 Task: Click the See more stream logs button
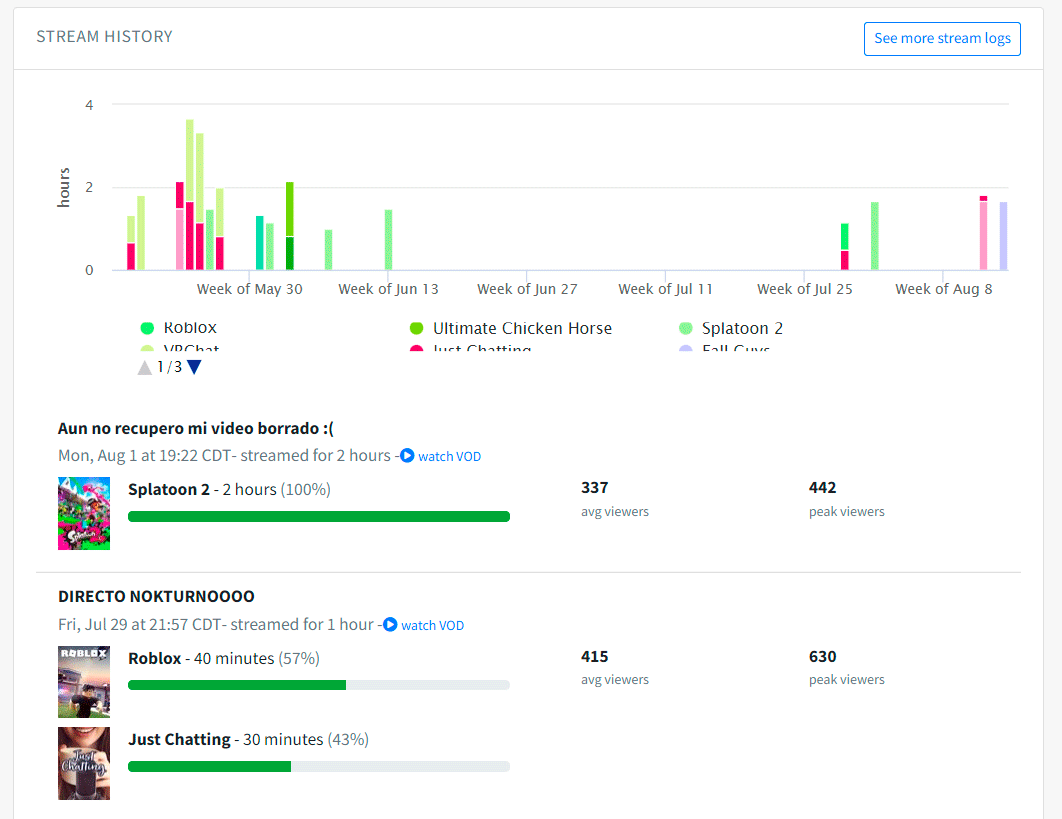[942, 39]
